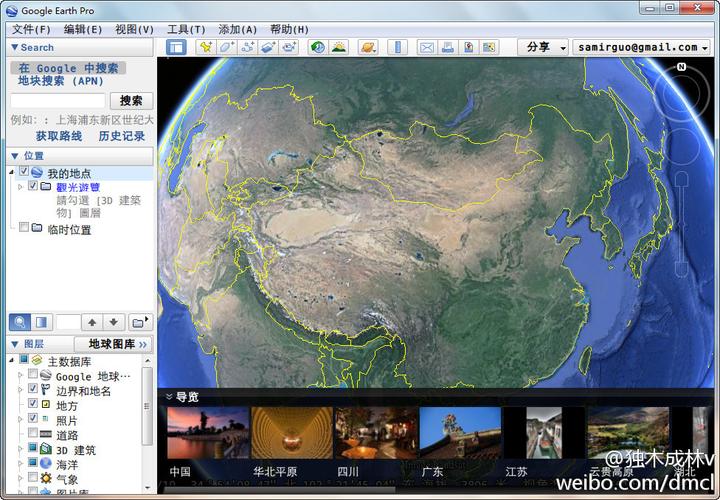Click the add placemark pushpin icon
This screenshot has height=500, width=720.
206,47
